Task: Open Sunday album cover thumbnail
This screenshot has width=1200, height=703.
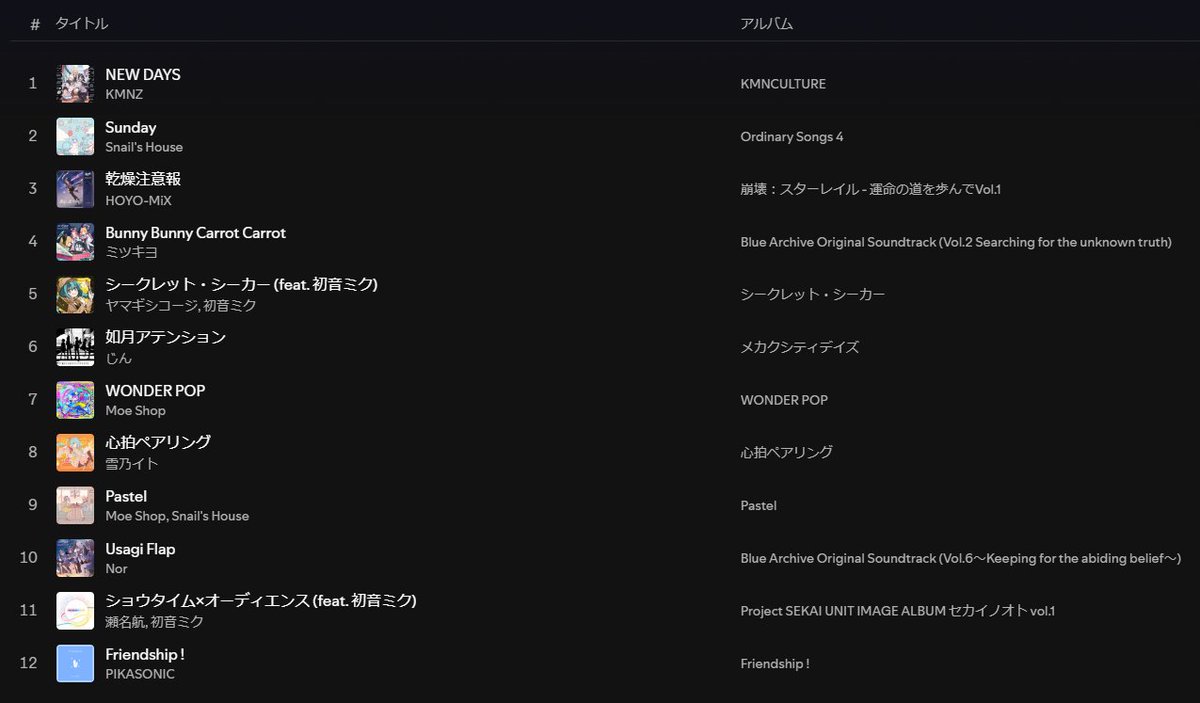Action: 75,137
